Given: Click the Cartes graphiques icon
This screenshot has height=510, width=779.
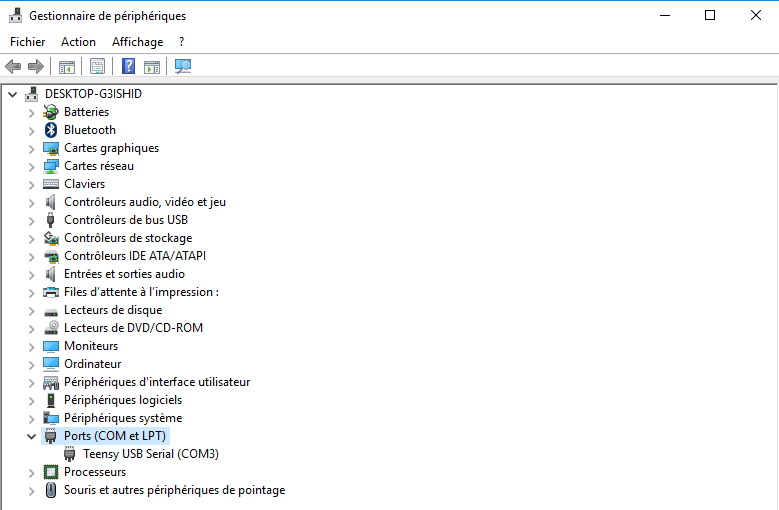Looking at the screenshot, I should coord(51,148).
